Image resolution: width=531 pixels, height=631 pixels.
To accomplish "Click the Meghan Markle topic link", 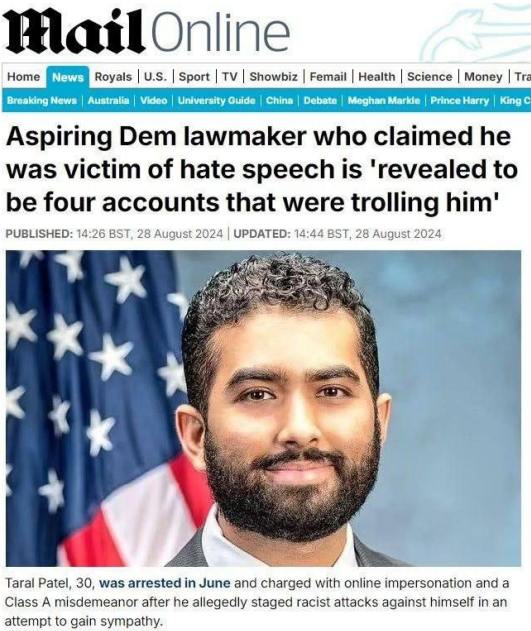I will tap(383, 100).
